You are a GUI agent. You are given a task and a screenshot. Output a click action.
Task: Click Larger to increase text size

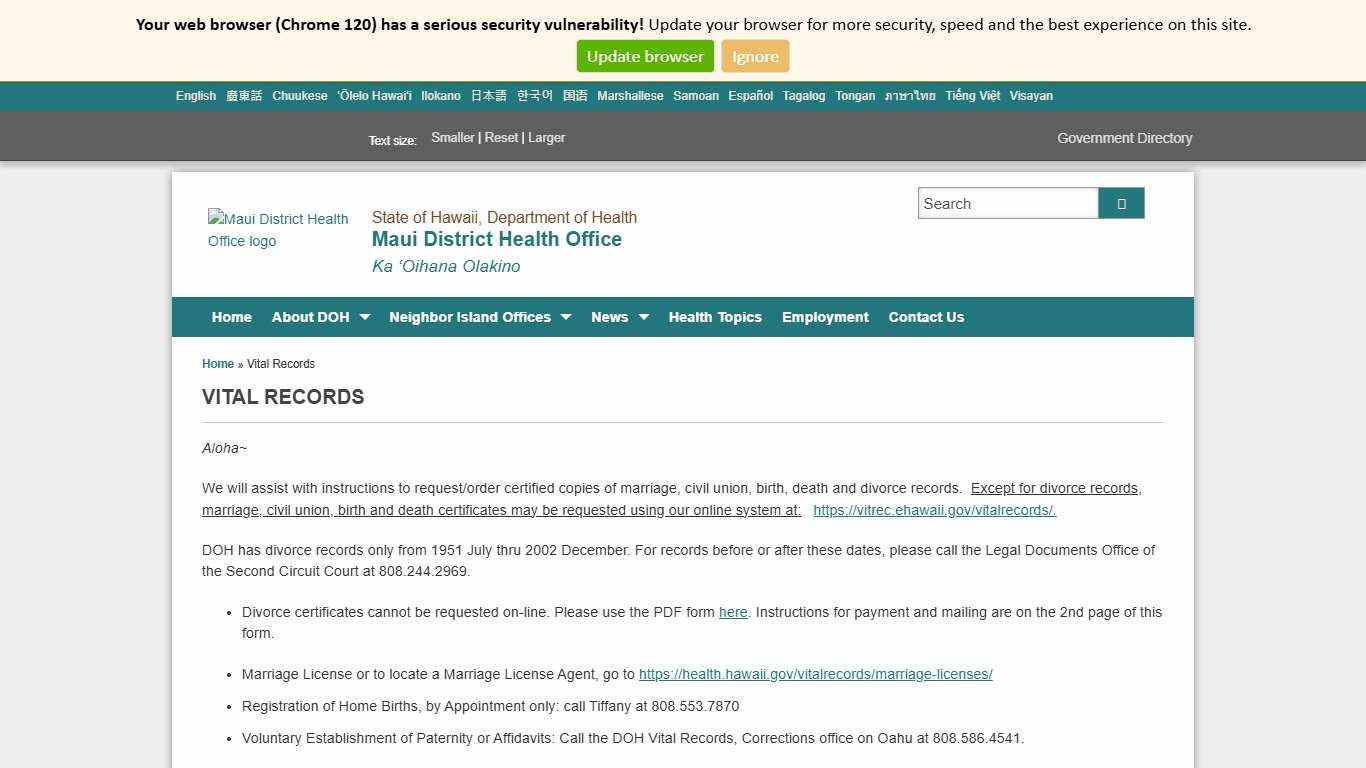click(x=547, y=137)
